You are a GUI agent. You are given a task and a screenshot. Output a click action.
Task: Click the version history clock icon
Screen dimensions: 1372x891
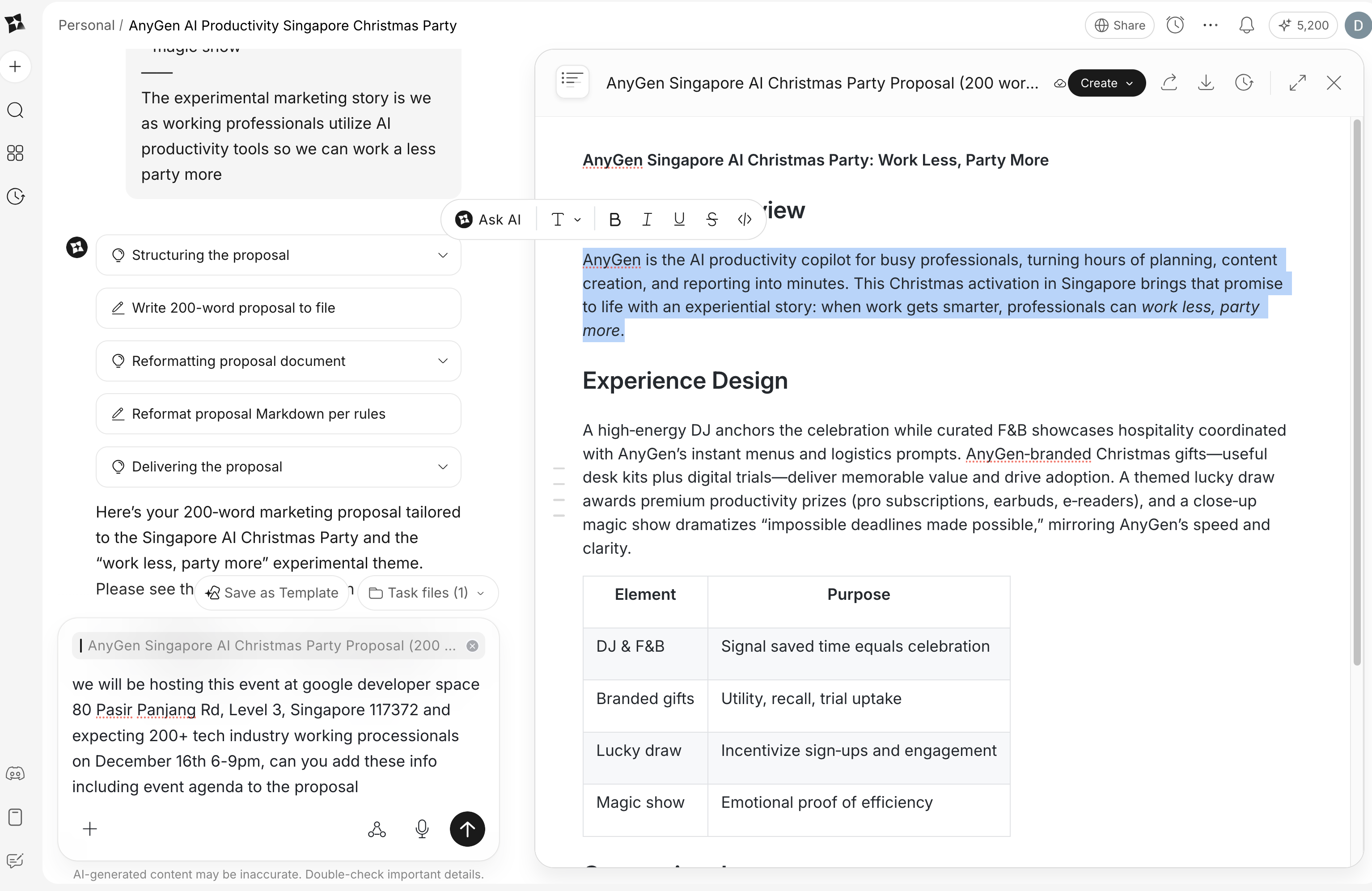point(1244,83)
